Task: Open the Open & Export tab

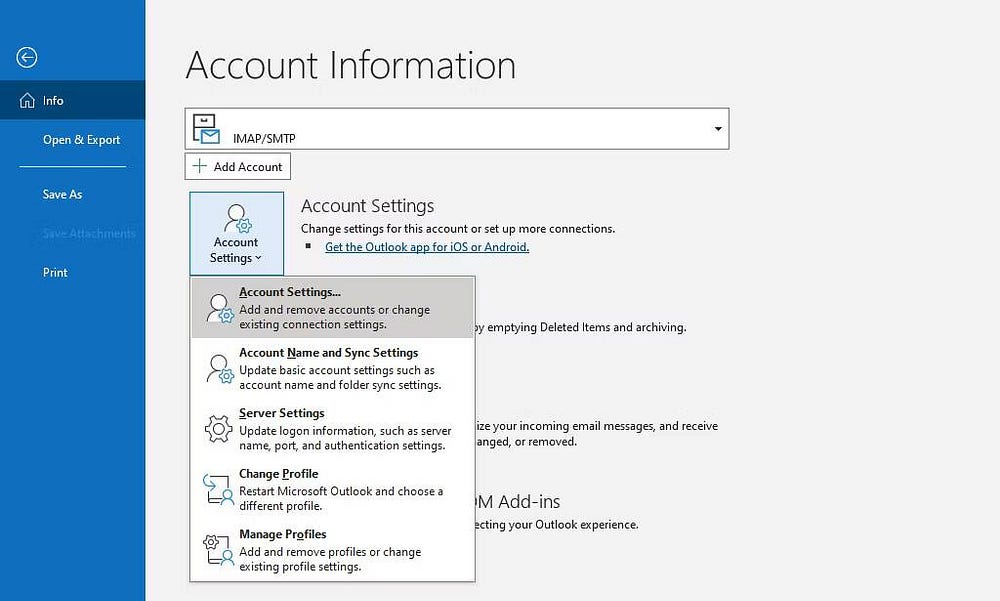Action: point(73,140)
